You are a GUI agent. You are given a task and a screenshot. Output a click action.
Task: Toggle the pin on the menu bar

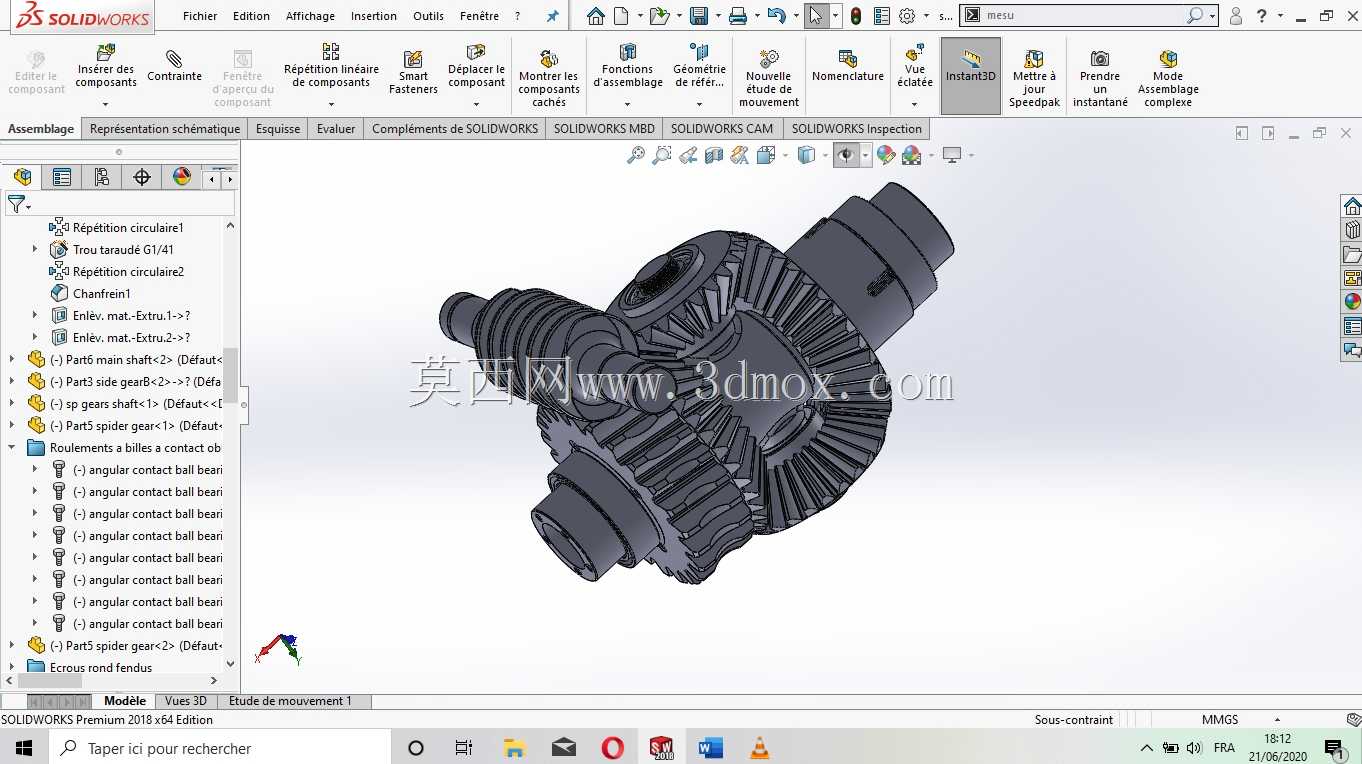[552, 16]
